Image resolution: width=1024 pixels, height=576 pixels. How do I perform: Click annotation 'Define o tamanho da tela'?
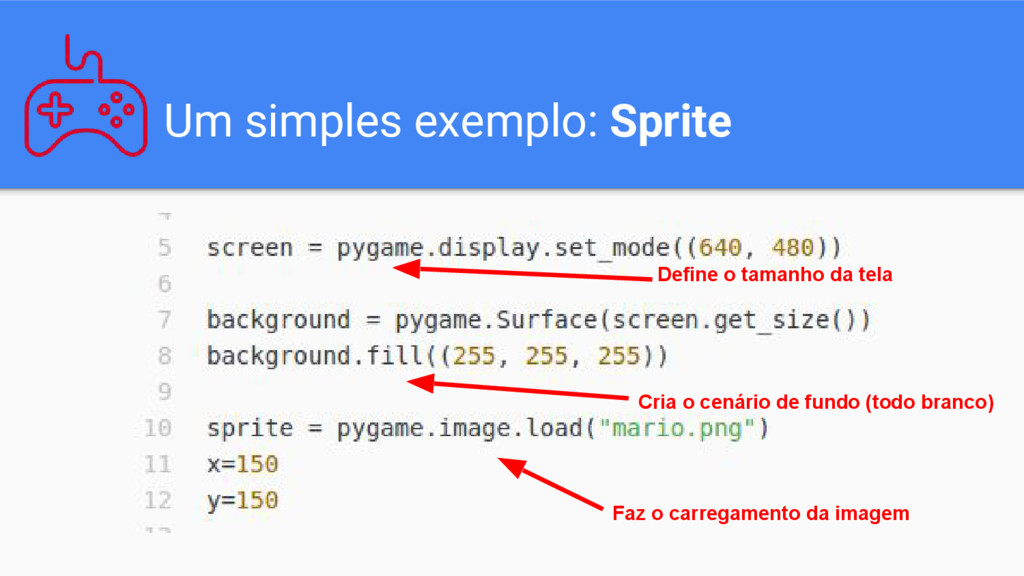[775, 274]
